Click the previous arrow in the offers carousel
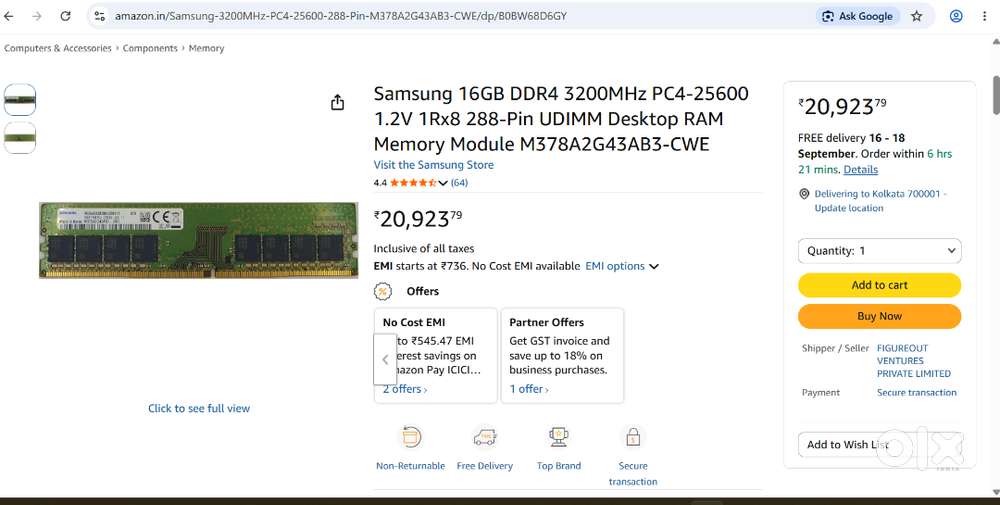Image resolution: width=1000 pixels, height=505 pixels. click(385, 360)
